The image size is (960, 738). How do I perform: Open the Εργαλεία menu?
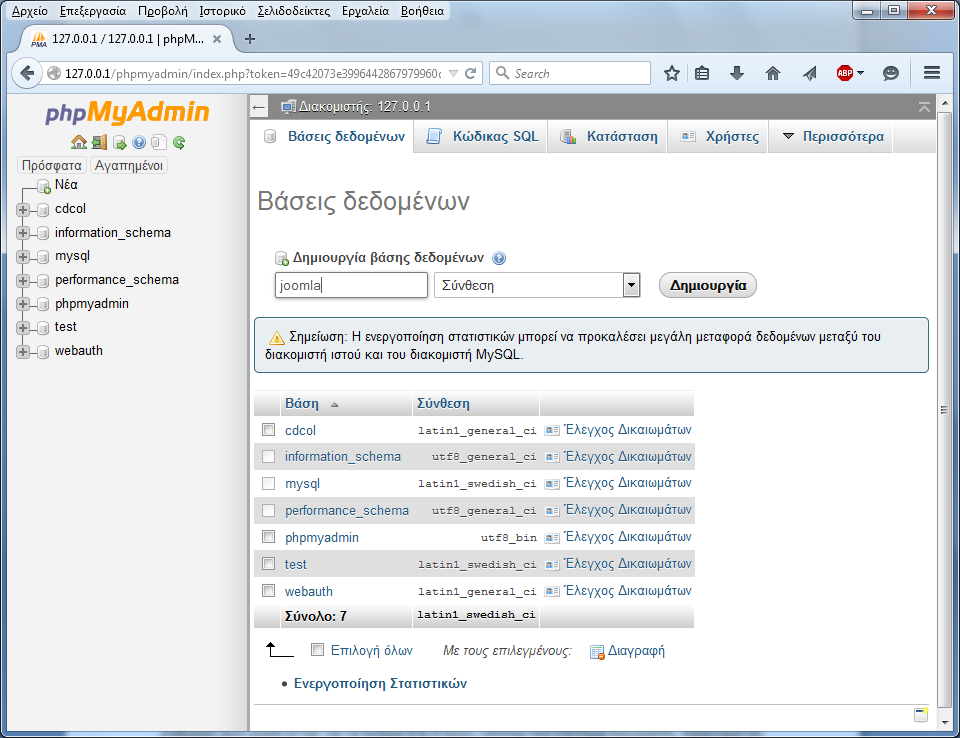366,11
